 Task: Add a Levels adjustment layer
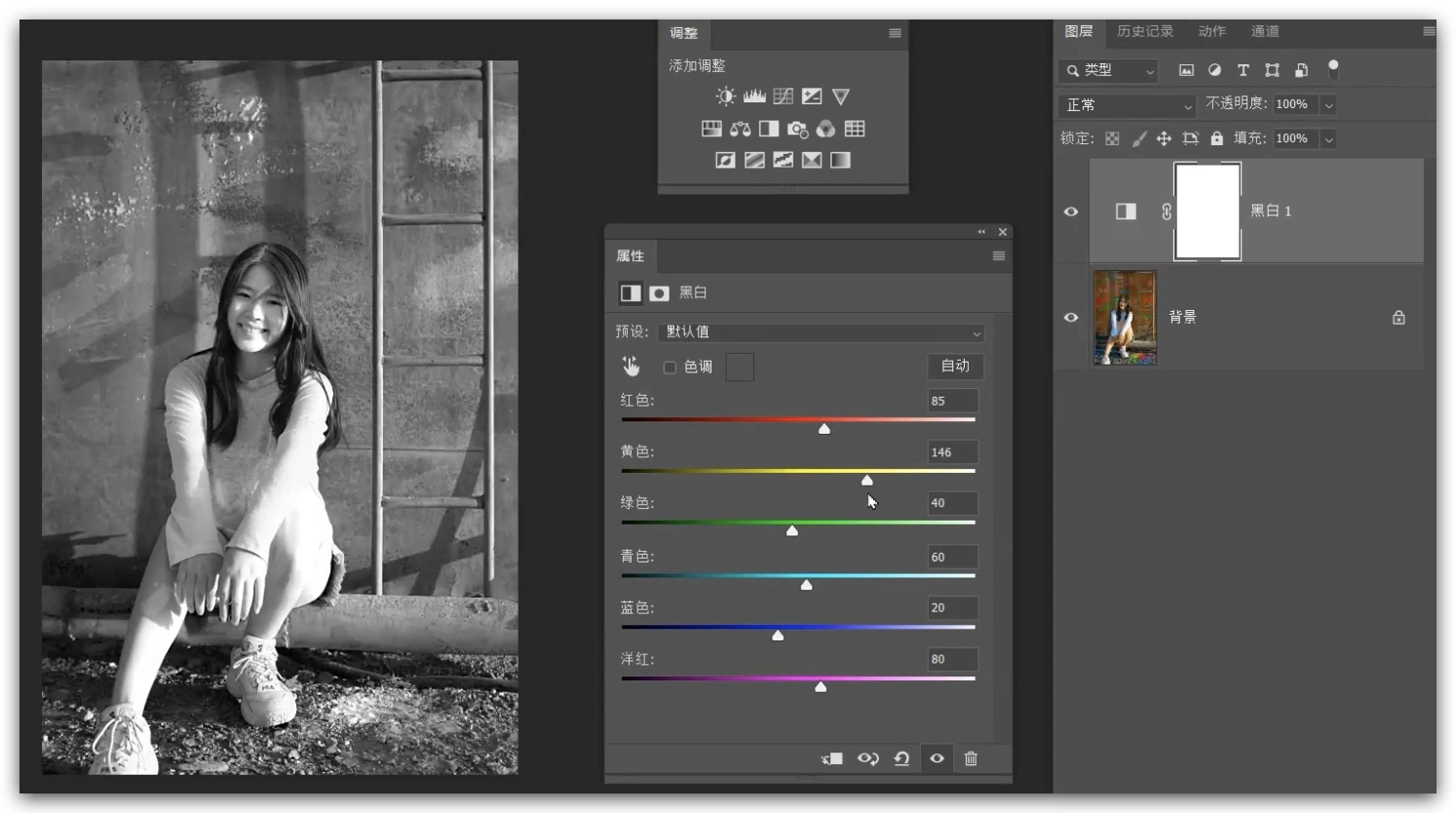click(754, 97)
